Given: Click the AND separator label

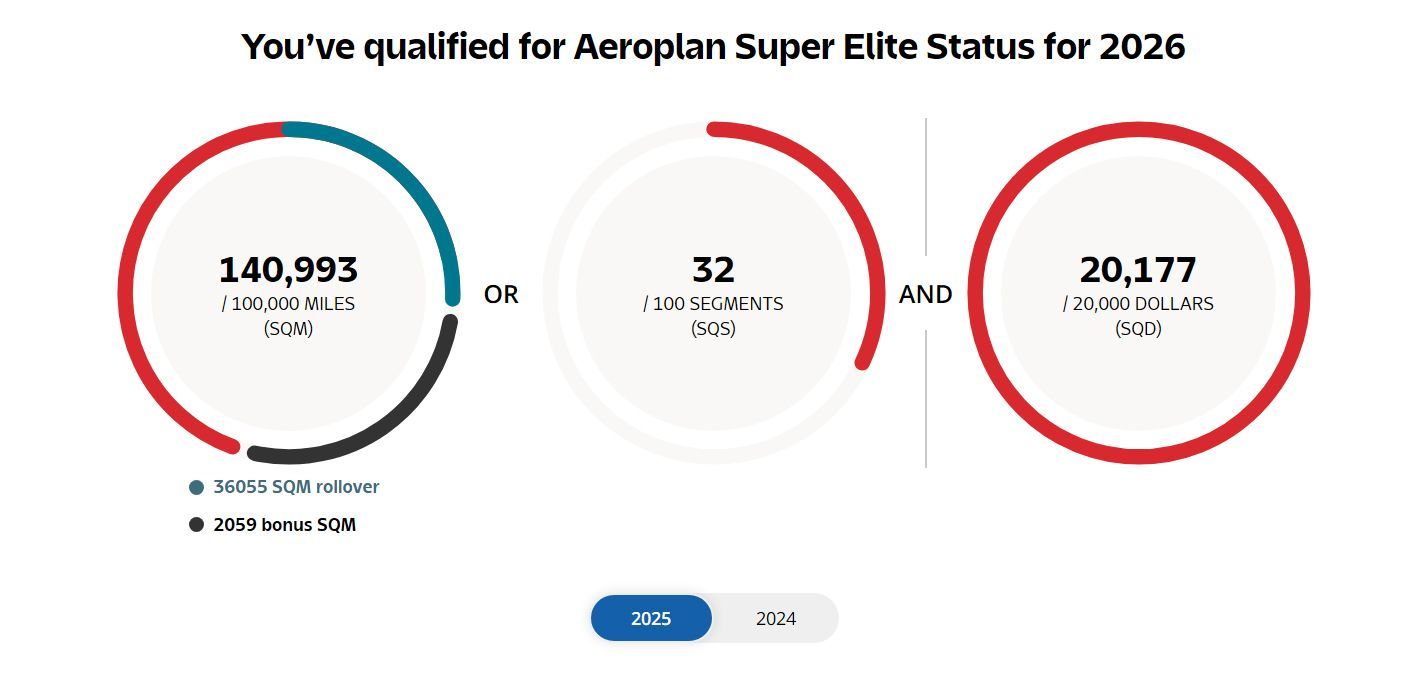Looking at the screenshot, I should tap(926, 294).
